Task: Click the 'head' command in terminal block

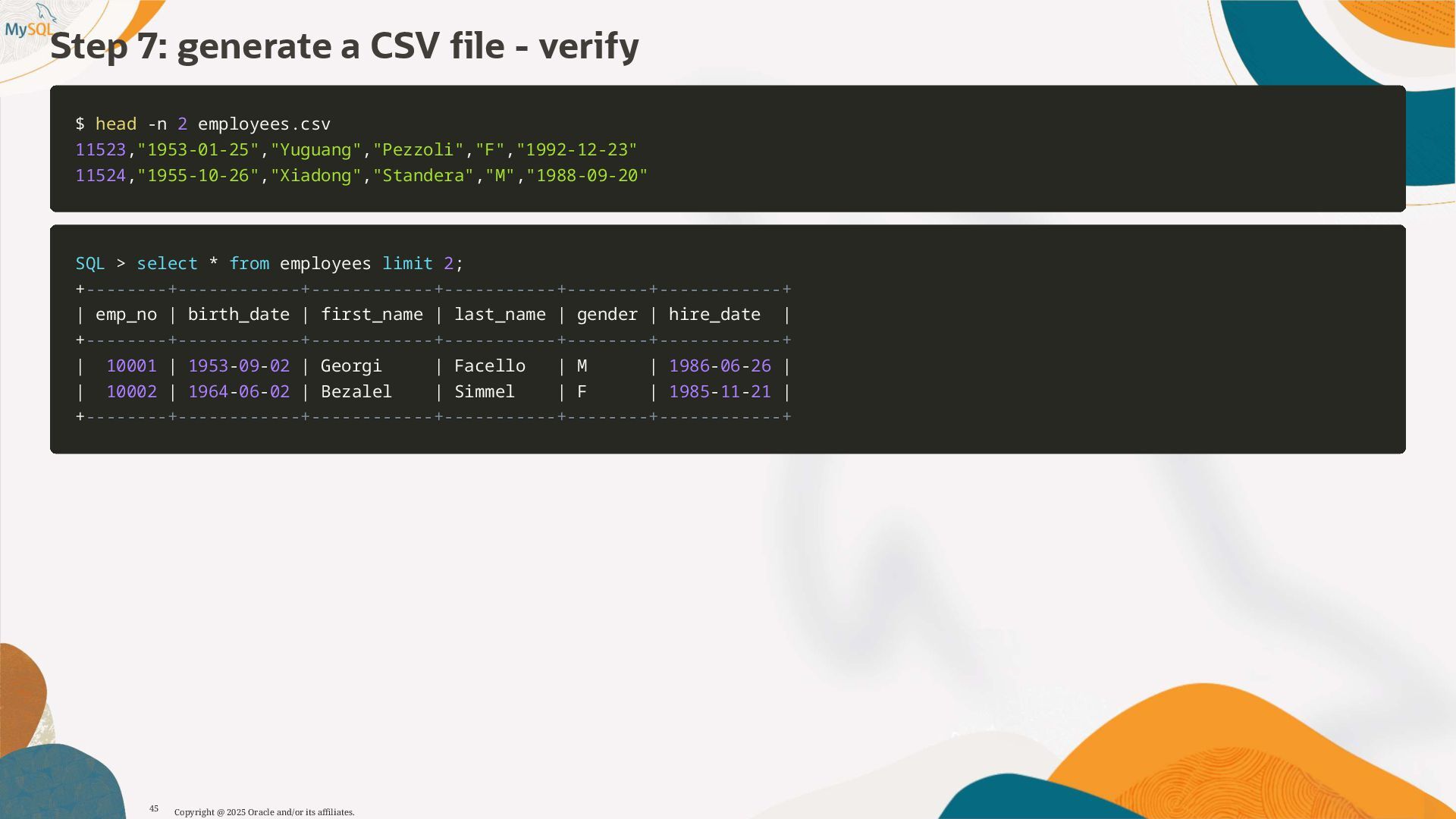Action: tap(115, 124)
